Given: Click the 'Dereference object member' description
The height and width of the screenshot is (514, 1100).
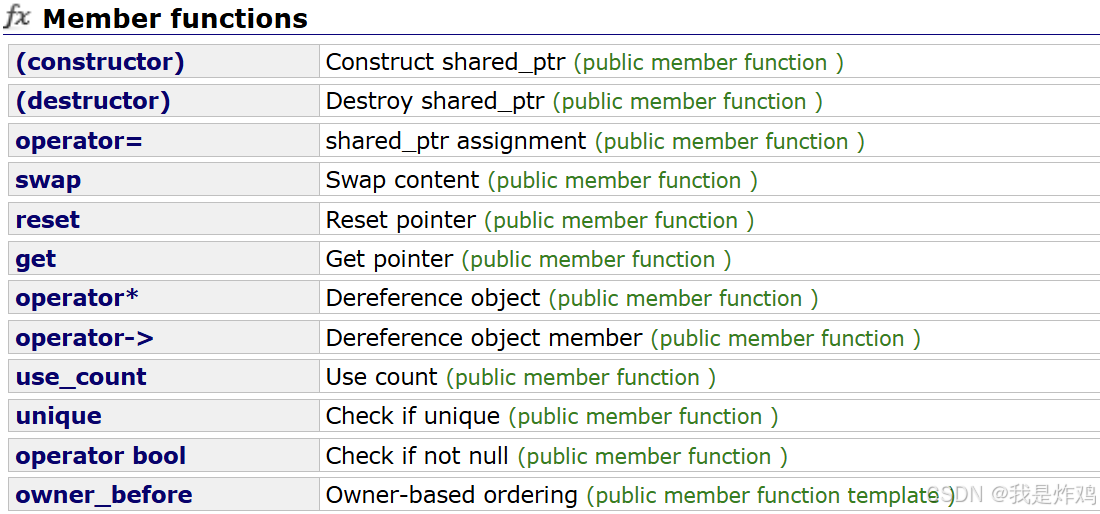Looking at the screenshot, I should tap(483, 338).
